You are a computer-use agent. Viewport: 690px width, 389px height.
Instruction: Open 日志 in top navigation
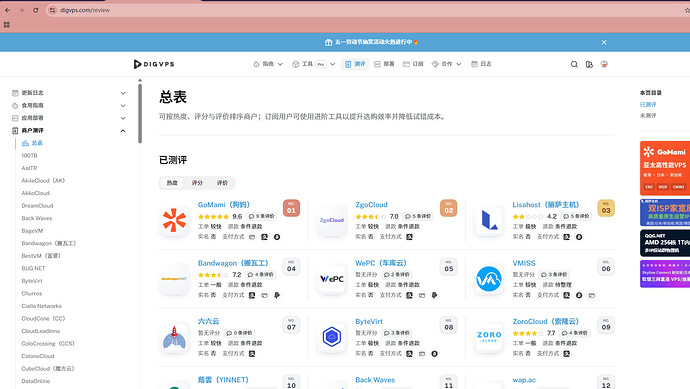pyautogui.click(x=481, y=64)
